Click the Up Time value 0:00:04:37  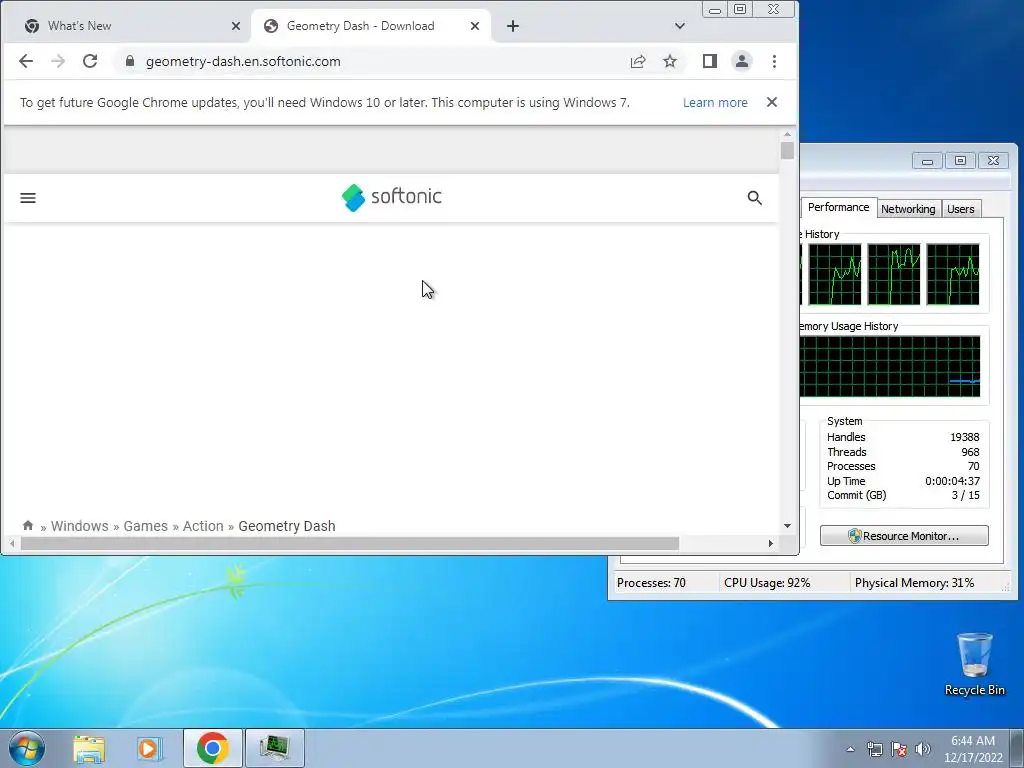tap(952, 481)
